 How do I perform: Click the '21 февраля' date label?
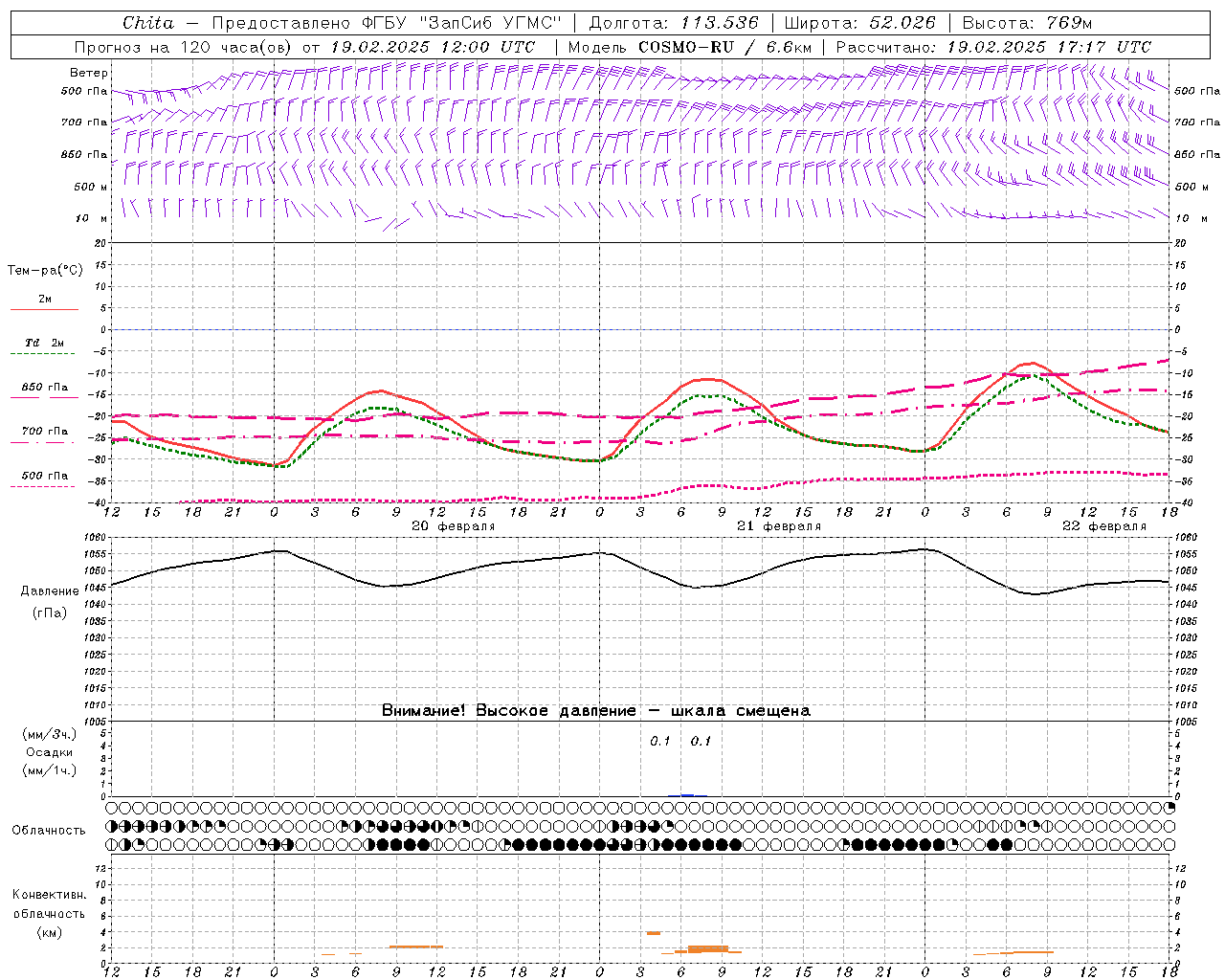pos(779,526)
